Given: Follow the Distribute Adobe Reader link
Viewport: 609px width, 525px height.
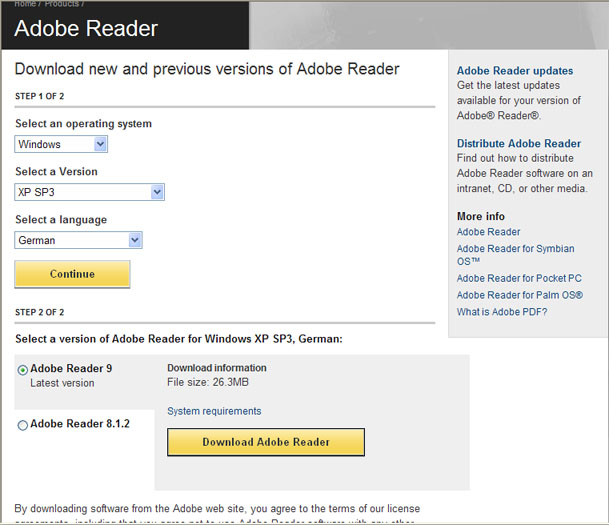Looking at the screenshot, I should [518, 144].
